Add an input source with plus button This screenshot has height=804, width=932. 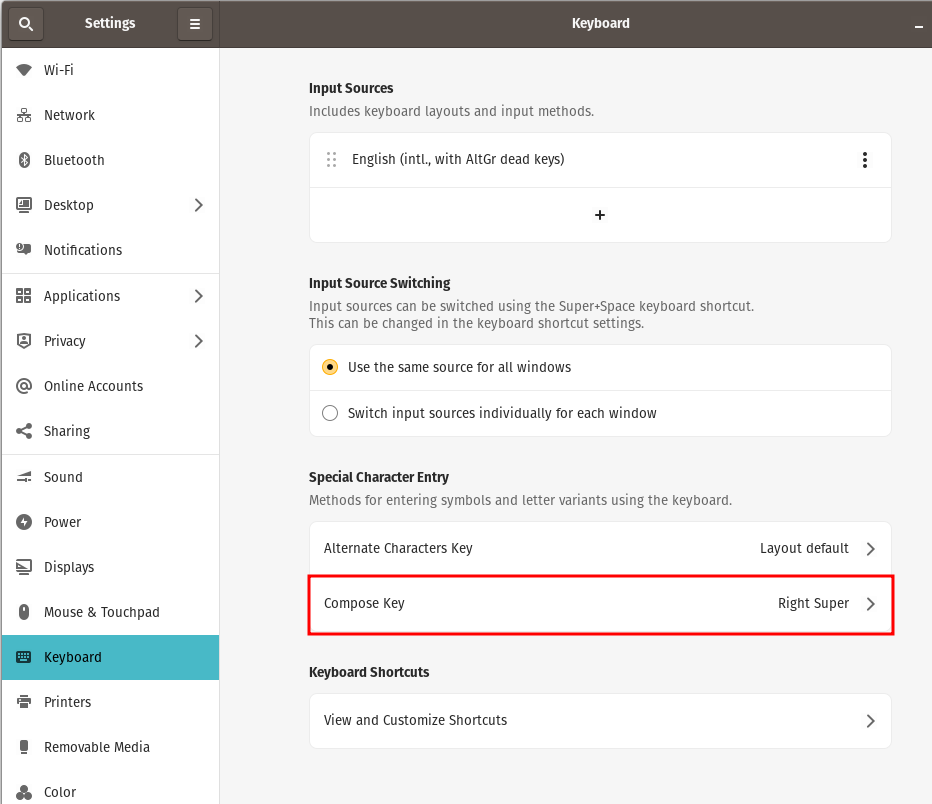pyautogui.click(x=600, y=215)
